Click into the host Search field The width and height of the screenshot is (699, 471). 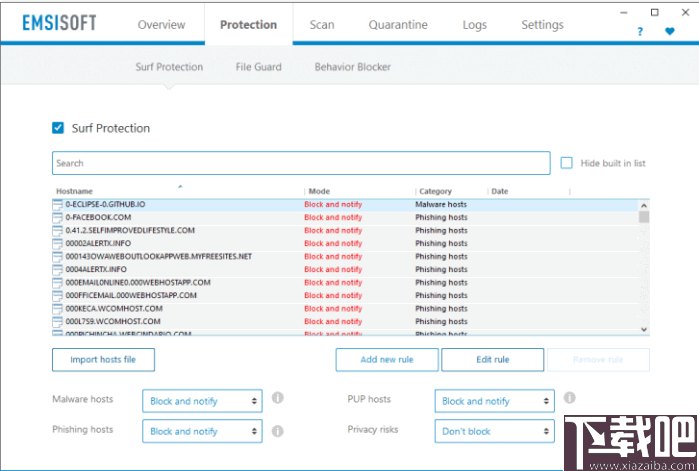click(301, 163)
